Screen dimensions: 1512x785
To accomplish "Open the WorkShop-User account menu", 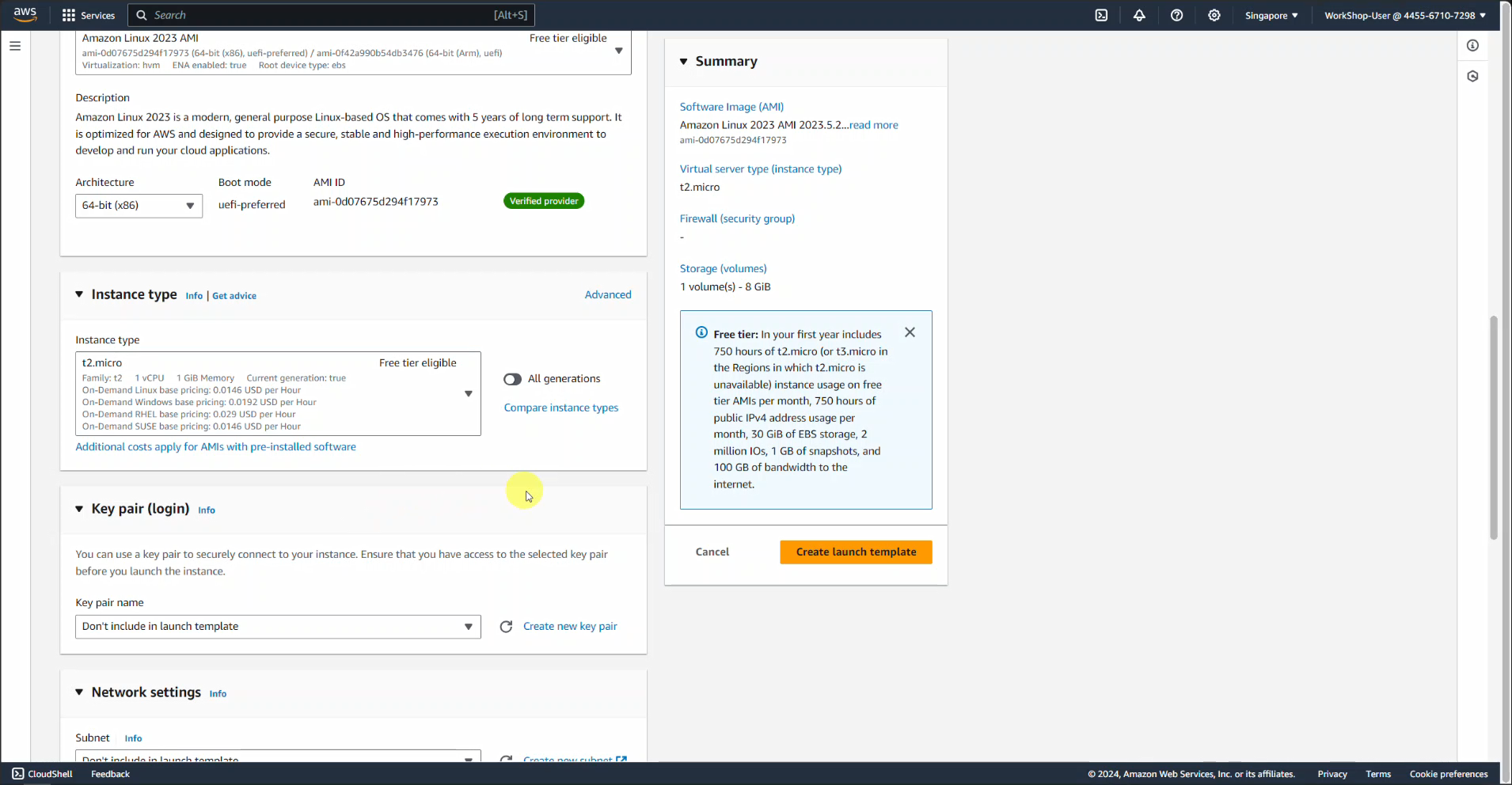I will click(x=1405, y=15).
